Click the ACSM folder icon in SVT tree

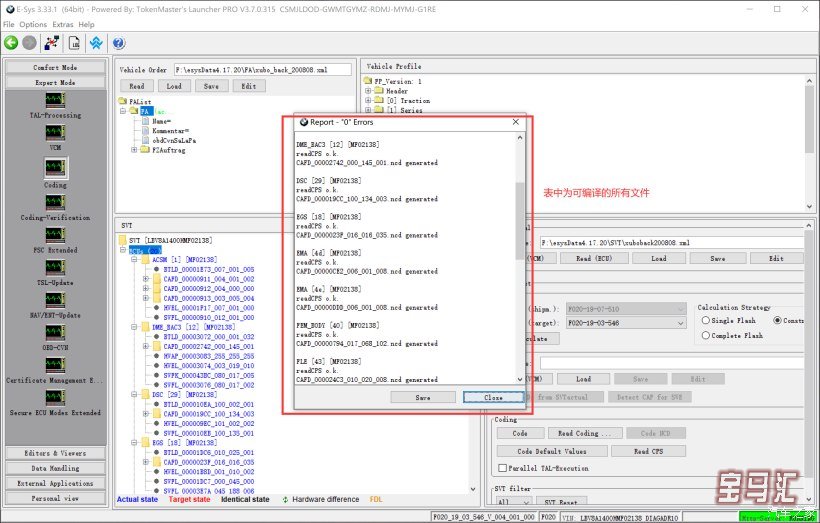(x=146, y=259)
